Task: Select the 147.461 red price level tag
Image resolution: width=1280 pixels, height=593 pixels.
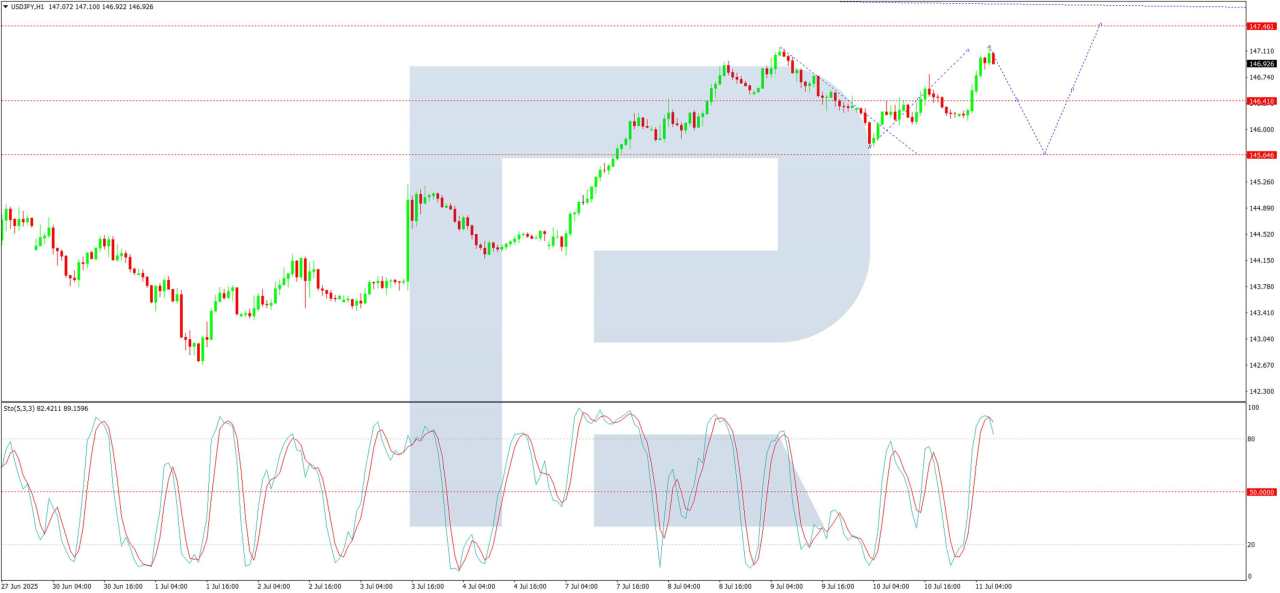Action: point(1261,26)
